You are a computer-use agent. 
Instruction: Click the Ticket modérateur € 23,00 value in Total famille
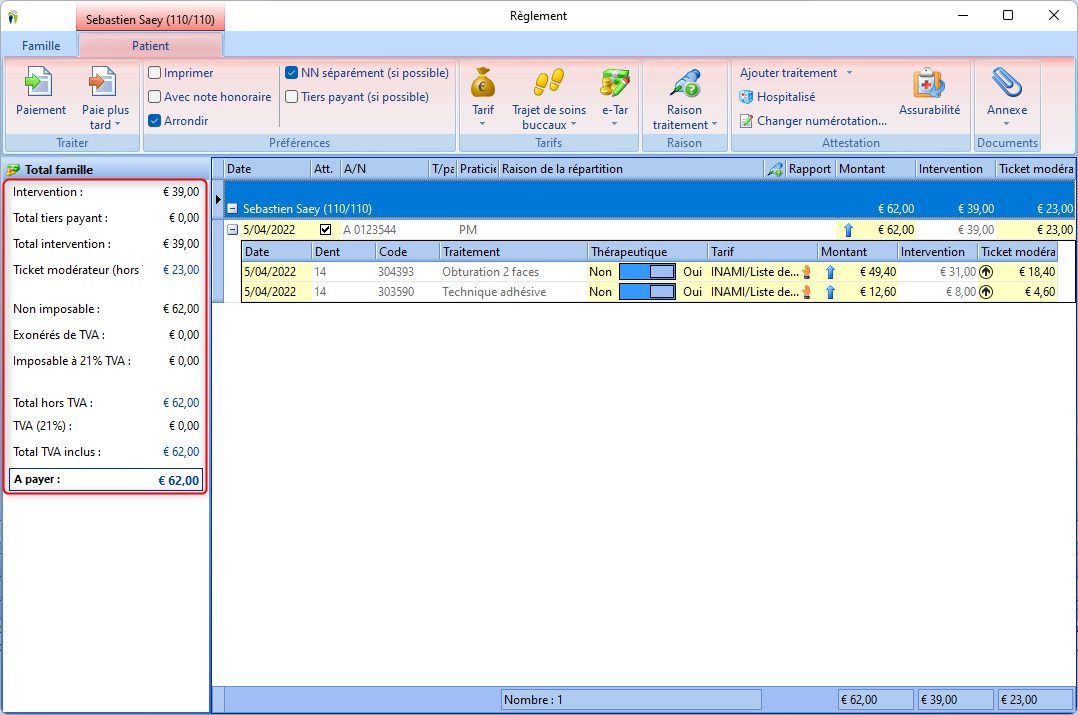[181, 270]
